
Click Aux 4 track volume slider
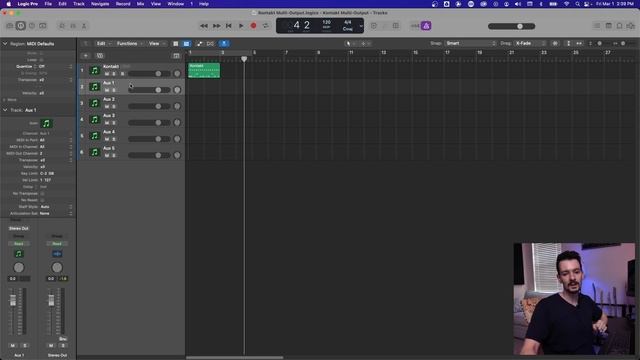point(149,139)
